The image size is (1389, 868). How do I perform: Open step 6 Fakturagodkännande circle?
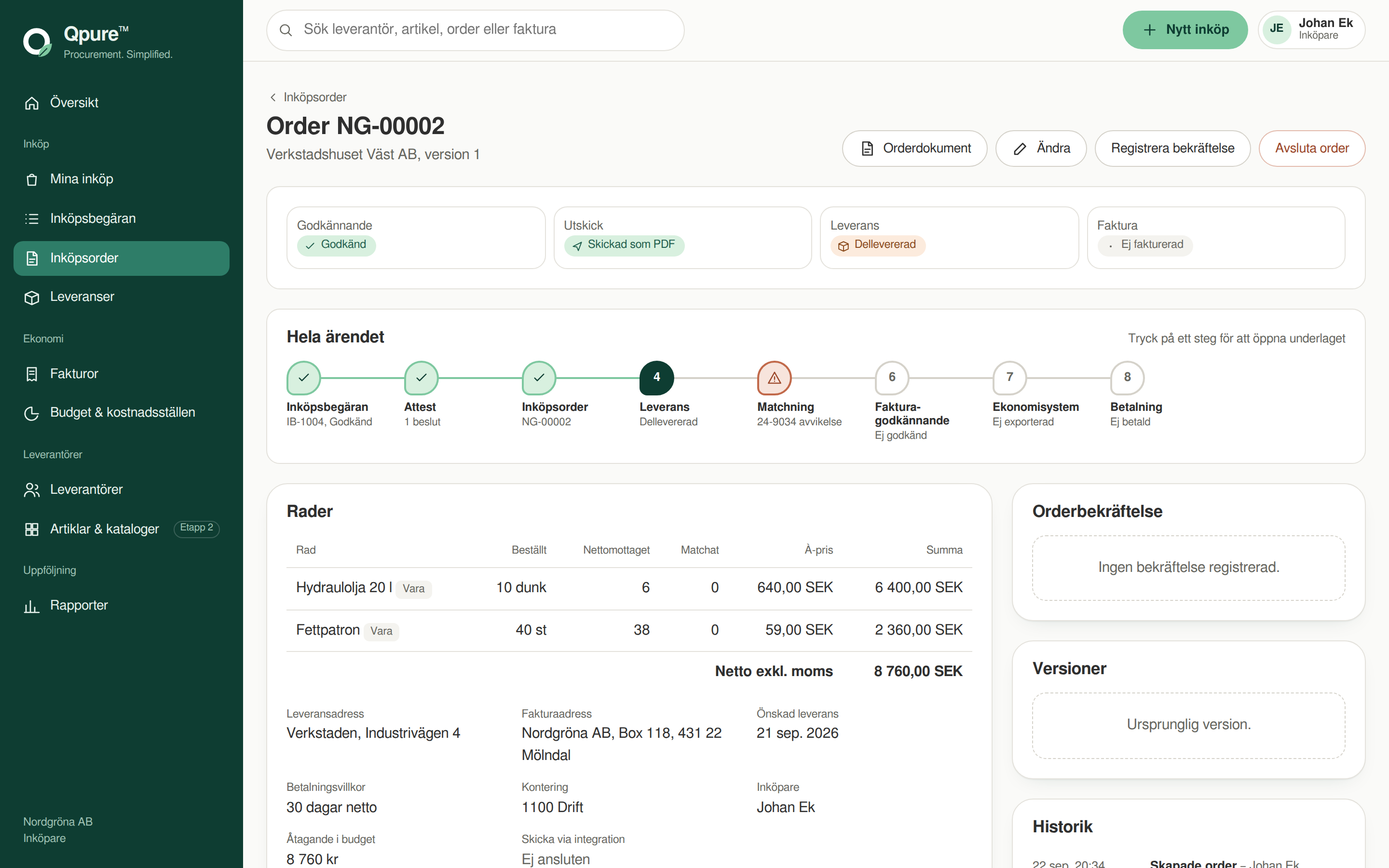coord(892,378)
